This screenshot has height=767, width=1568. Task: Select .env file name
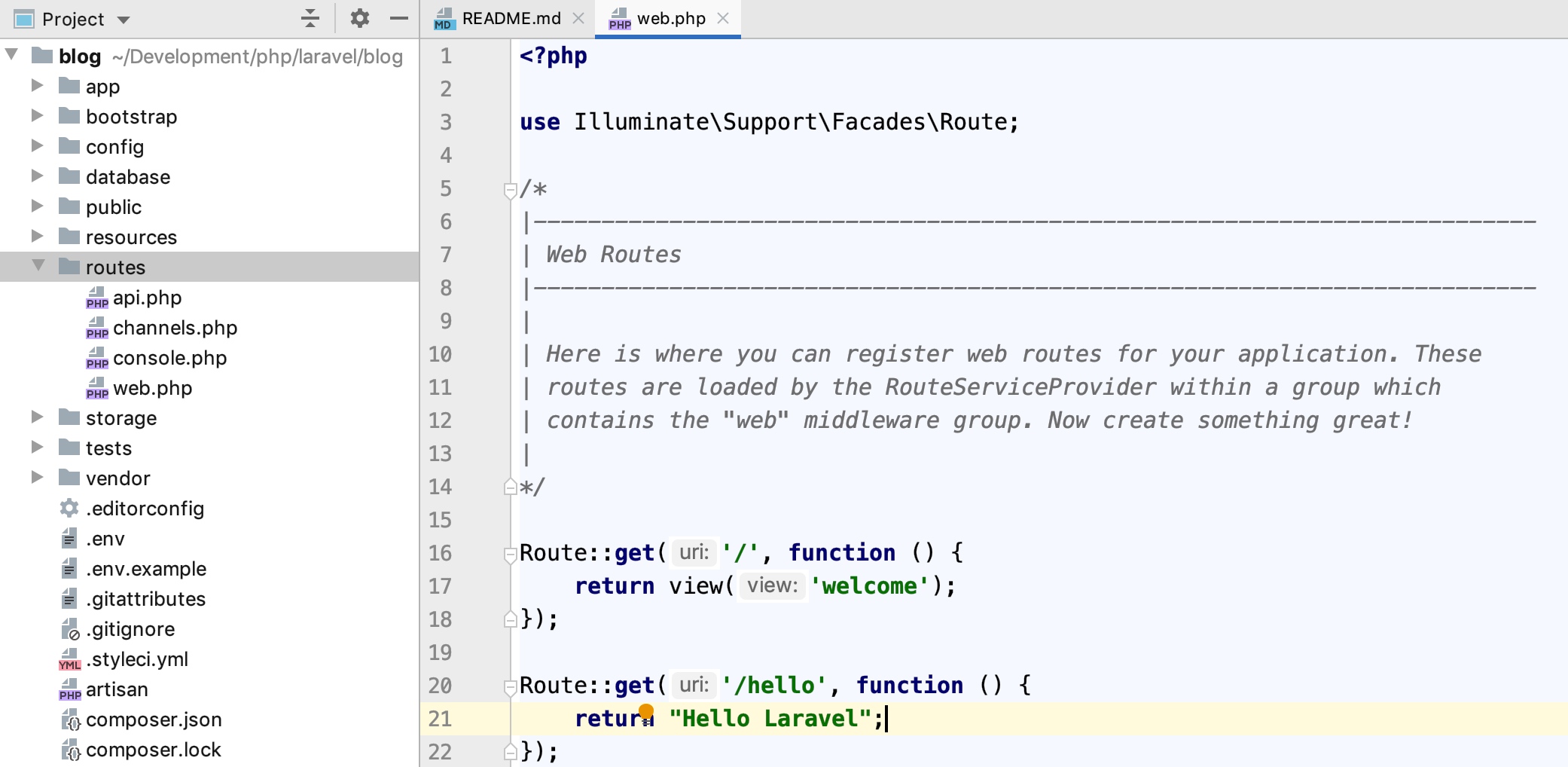pyautogui.click(x=105, y=539)
